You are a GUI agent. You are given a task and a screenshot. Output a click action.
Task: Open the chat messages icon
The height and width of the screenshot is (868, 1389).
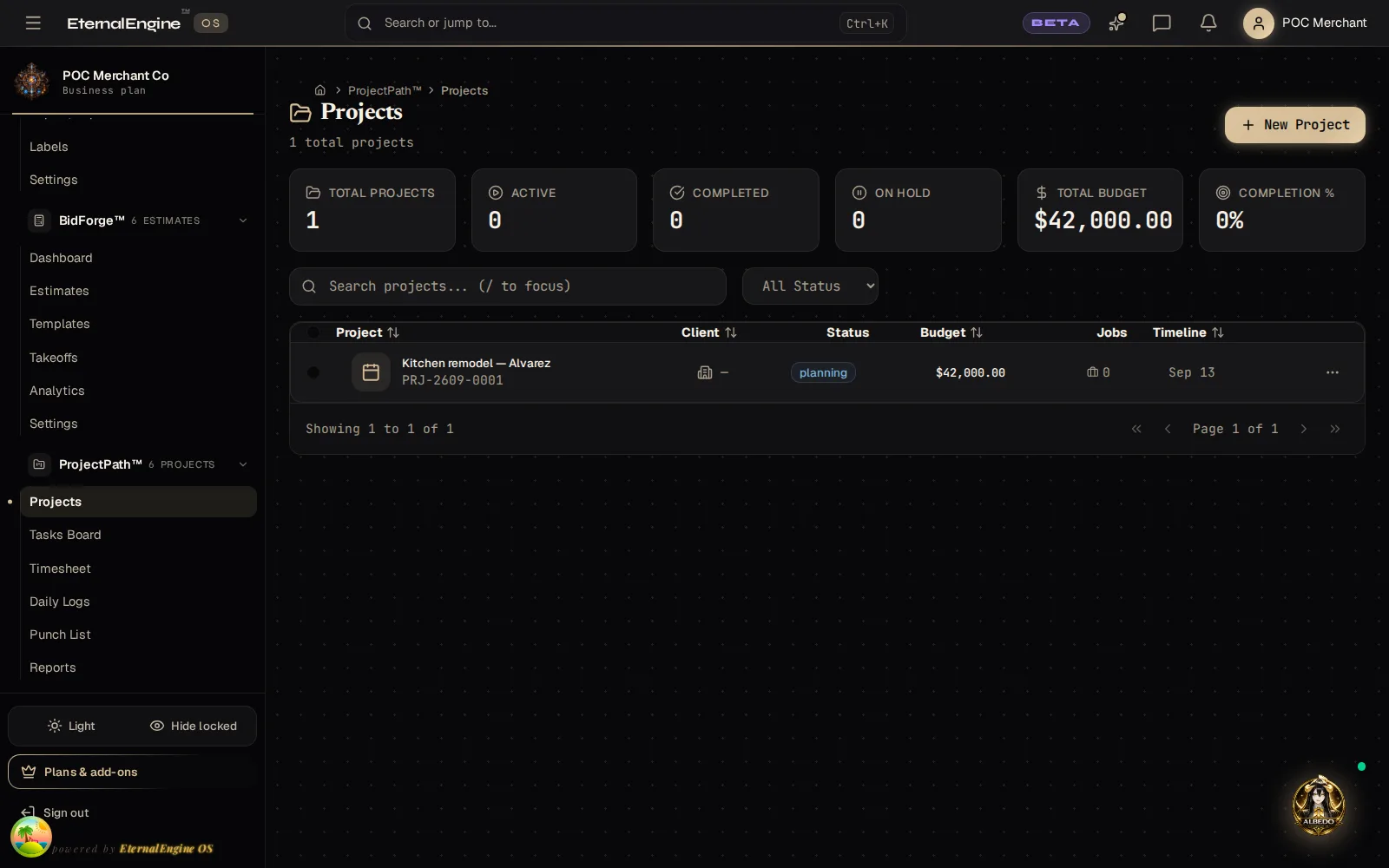tap(1162, 23)
